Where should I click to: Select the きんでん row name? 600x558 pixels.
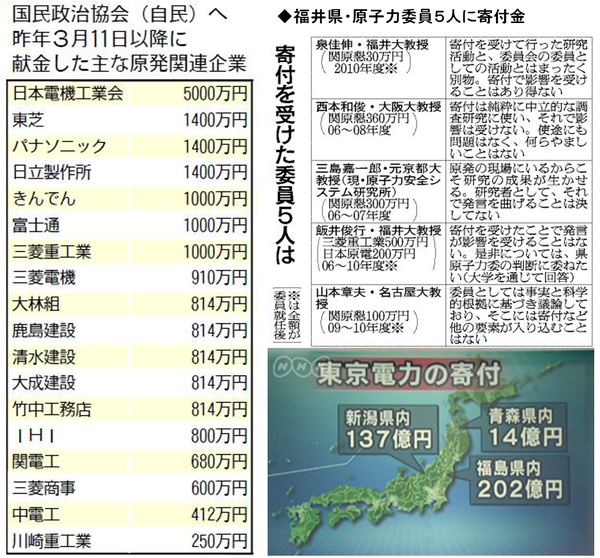coord(44,199)
